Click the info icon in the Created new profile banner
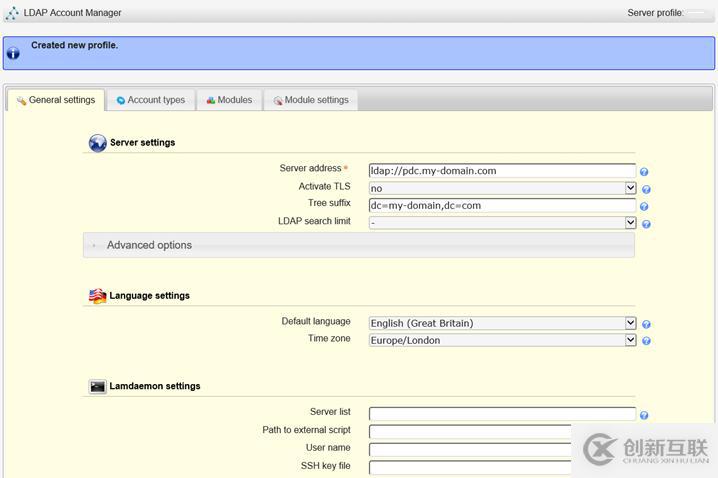 tap(13, 54)
